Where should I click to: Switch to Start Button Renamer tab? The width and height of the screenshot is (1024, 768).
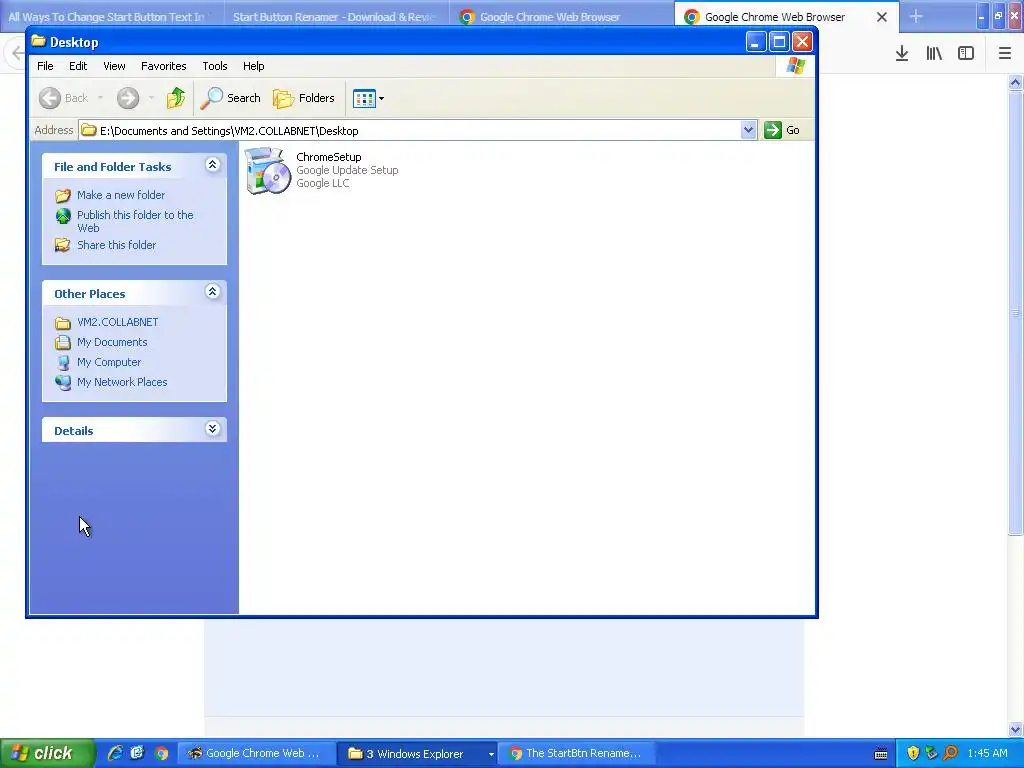336,17
